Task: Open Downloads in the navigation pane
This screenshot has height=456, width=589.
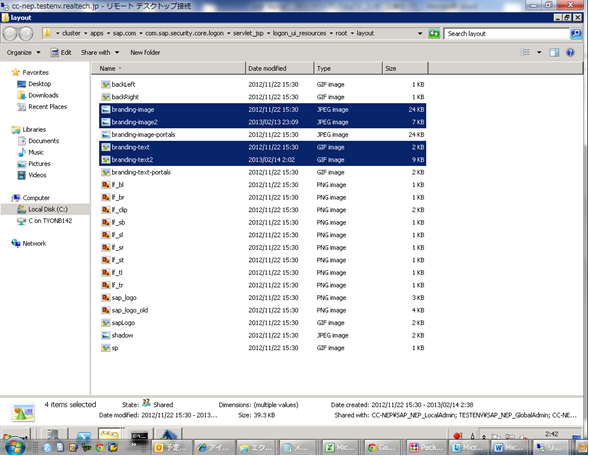Action: 43,95
